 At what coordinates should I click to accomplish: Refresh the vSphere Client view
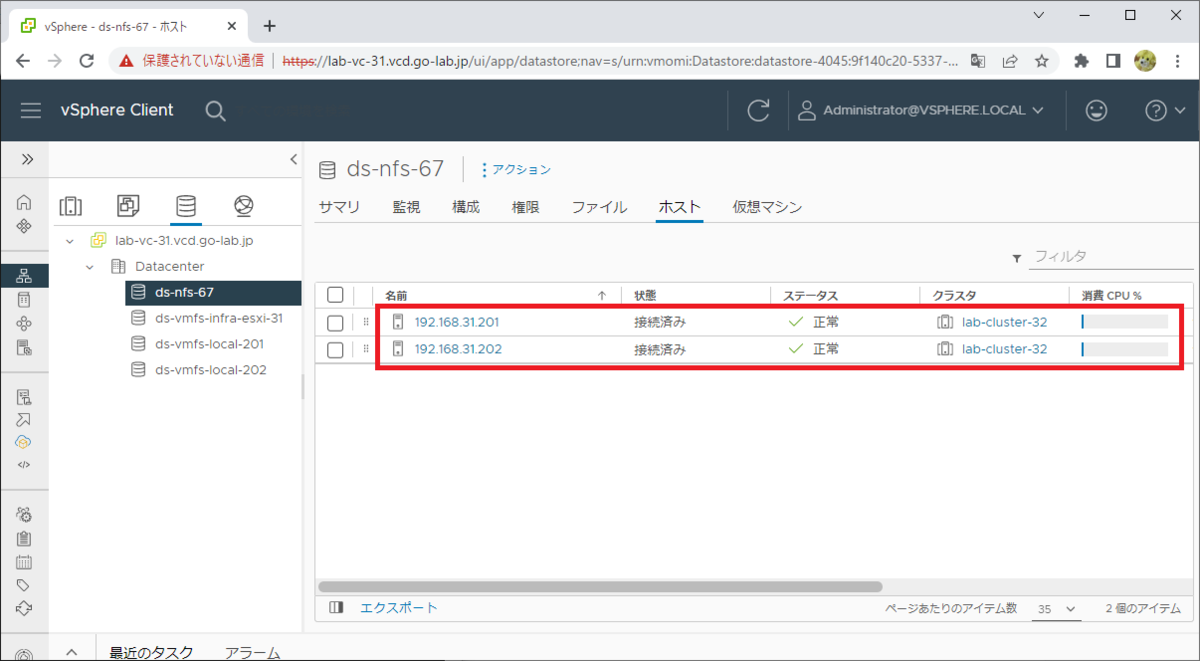click(x=759, y=110)
